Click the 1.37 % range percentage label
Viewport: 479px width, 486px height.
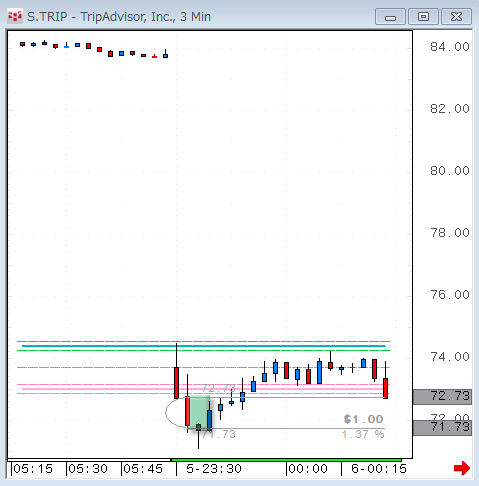[363, 434]
